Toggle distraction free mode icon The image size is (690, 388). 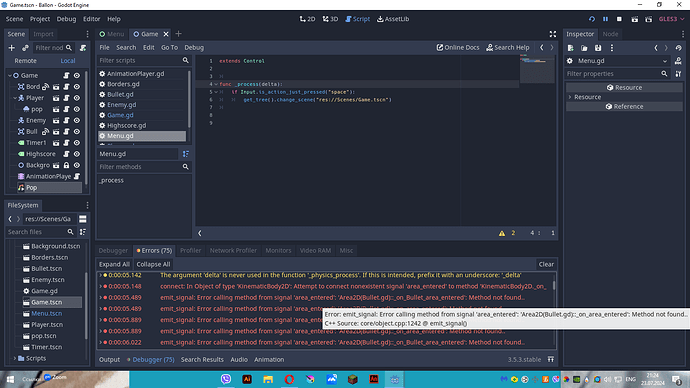tap(553, 34)
